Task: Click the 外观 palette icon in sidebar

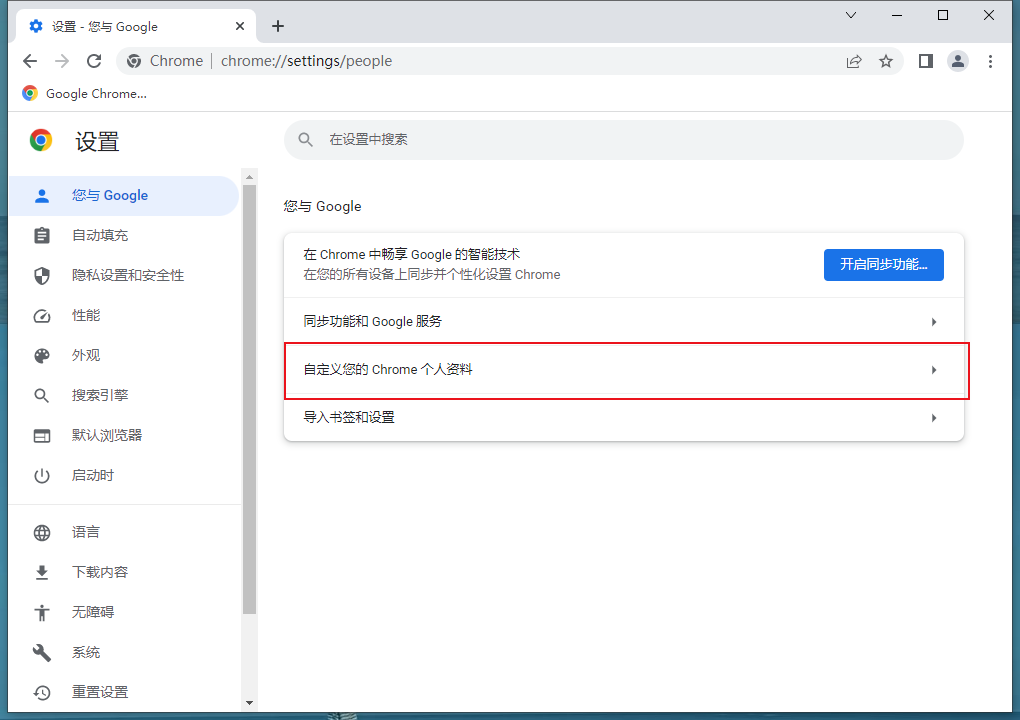Action: (x=41, y=355)
